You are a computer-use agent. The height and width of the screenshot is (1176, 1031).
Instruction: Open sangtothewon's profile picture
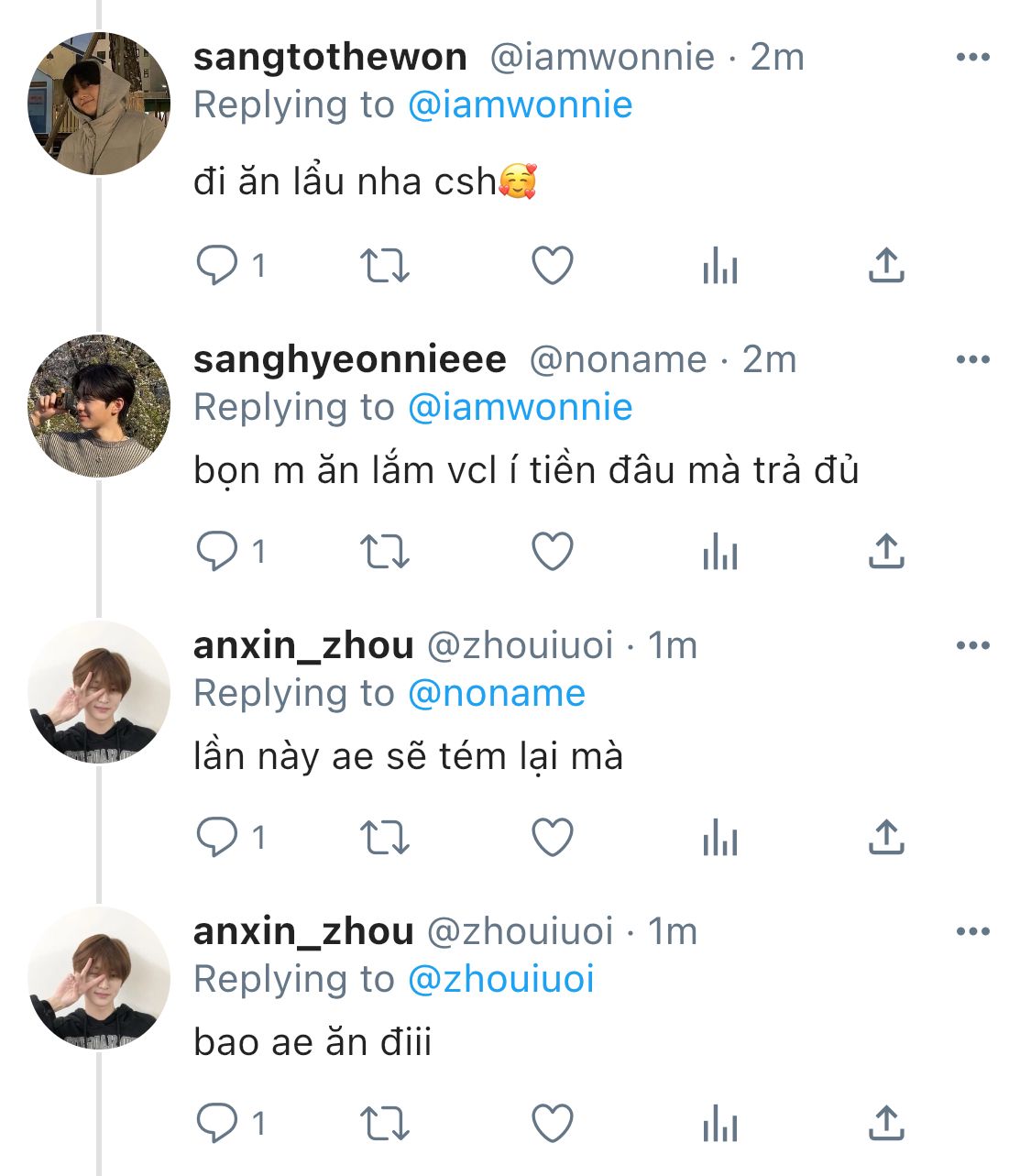click(x=99, y=104)
